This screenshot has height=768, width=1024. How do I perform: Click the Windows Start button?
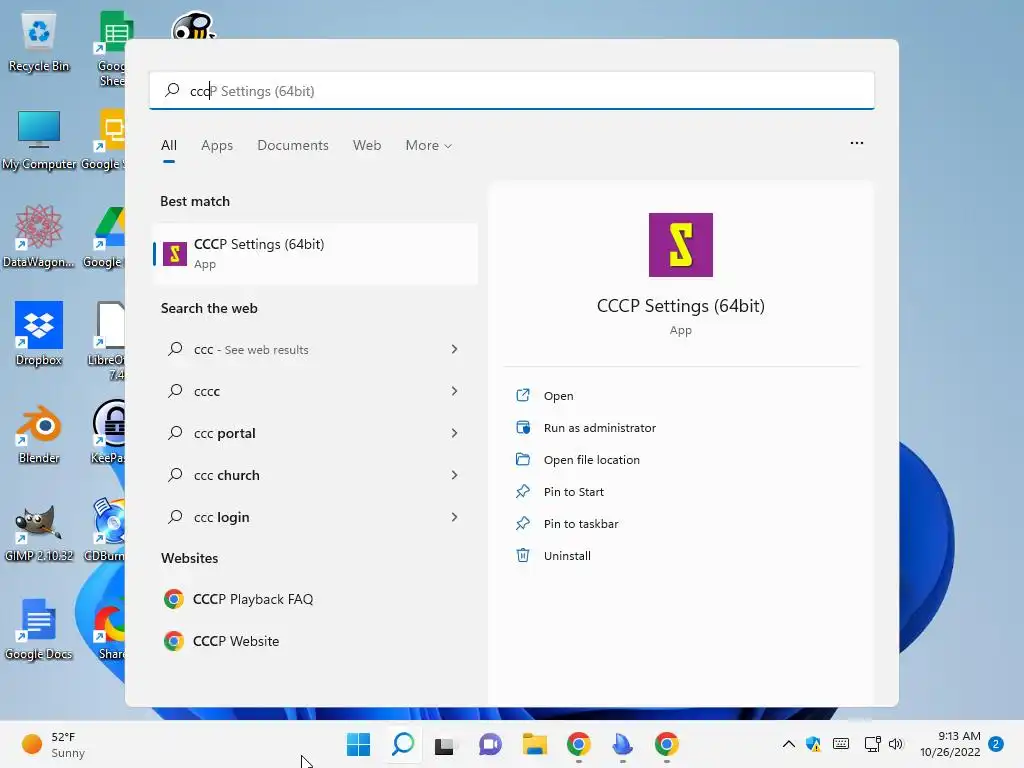(x=358, y=744)
